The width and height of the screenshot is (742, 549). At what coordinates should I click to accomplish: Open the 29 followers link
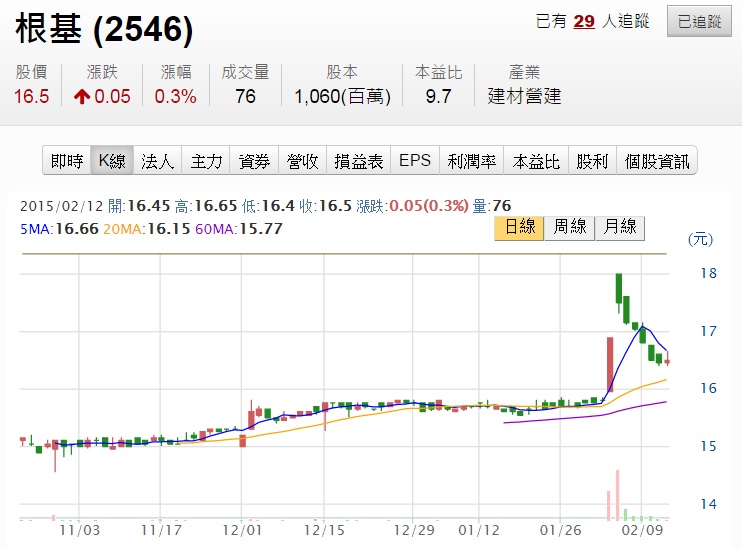[x=584, y=21]
